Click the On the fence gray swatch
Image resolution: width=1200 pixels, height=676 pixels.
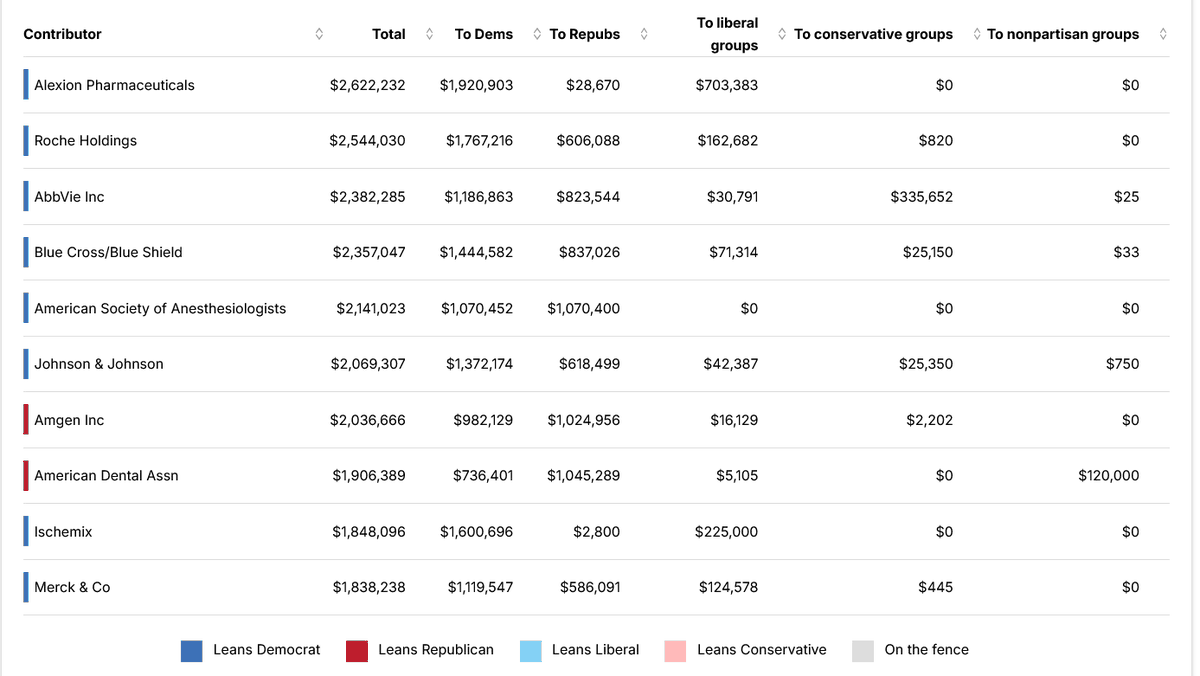[863, 651]
